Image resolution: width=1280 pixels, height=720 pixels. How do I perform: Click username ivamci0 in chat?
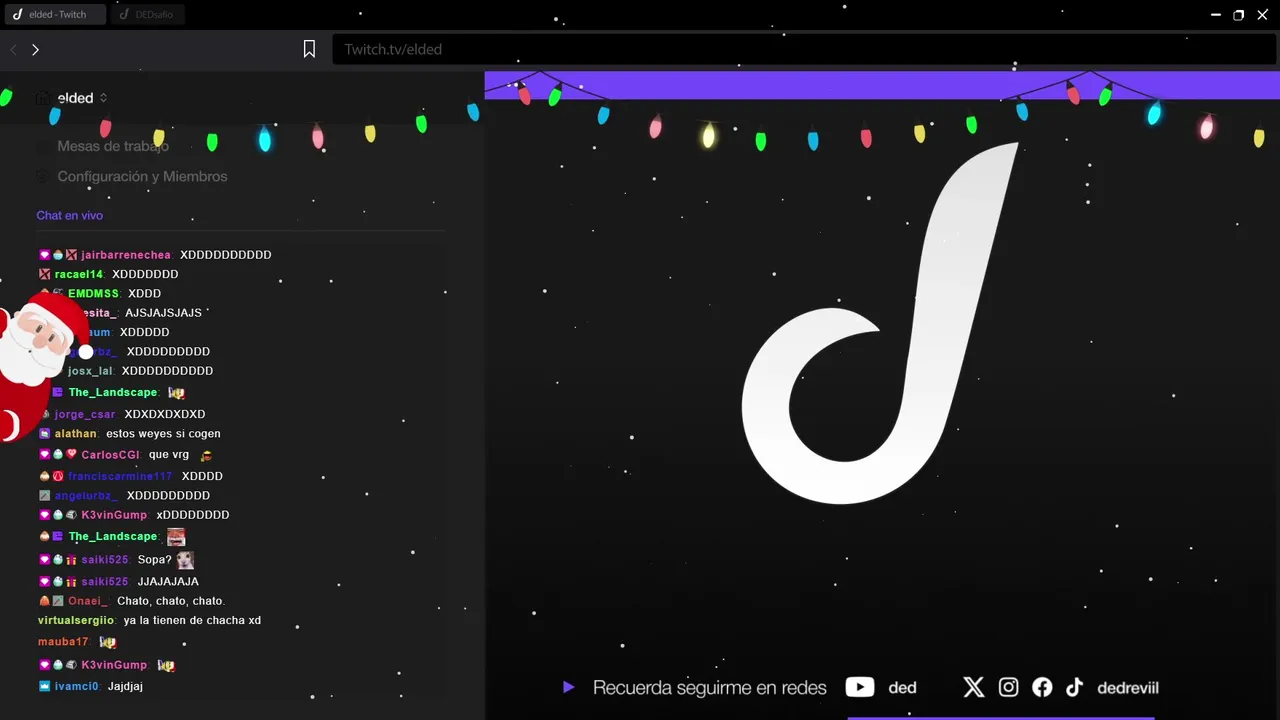click(77, 686)
